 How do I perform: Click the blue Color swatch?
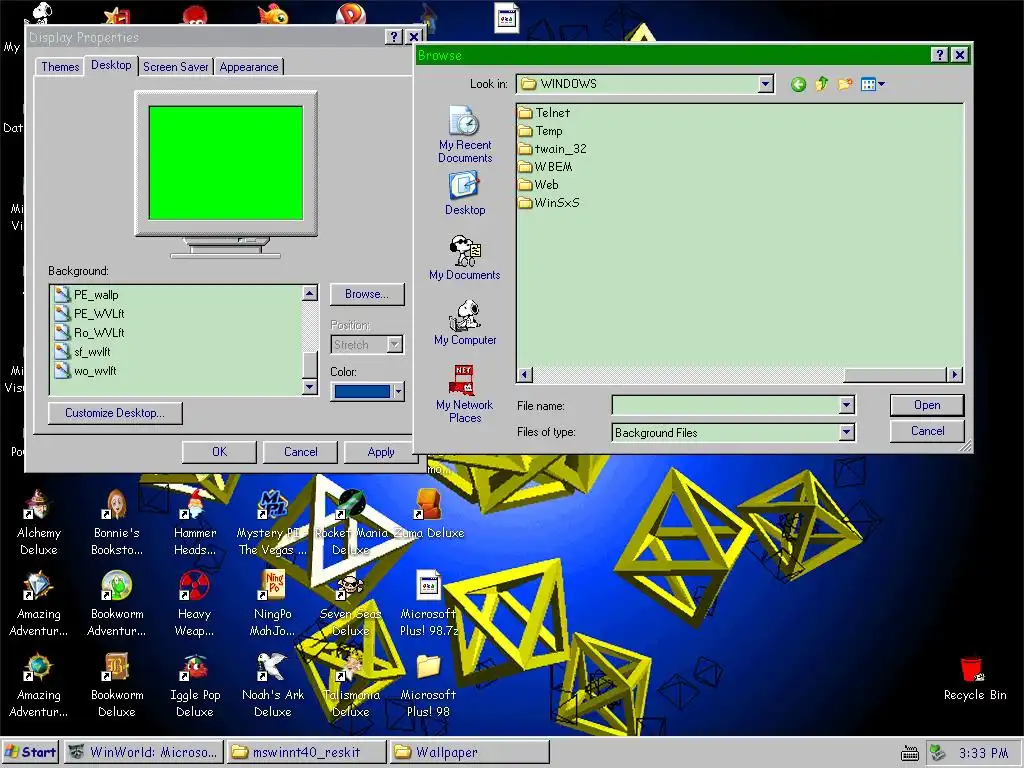(x=362, y=391)
